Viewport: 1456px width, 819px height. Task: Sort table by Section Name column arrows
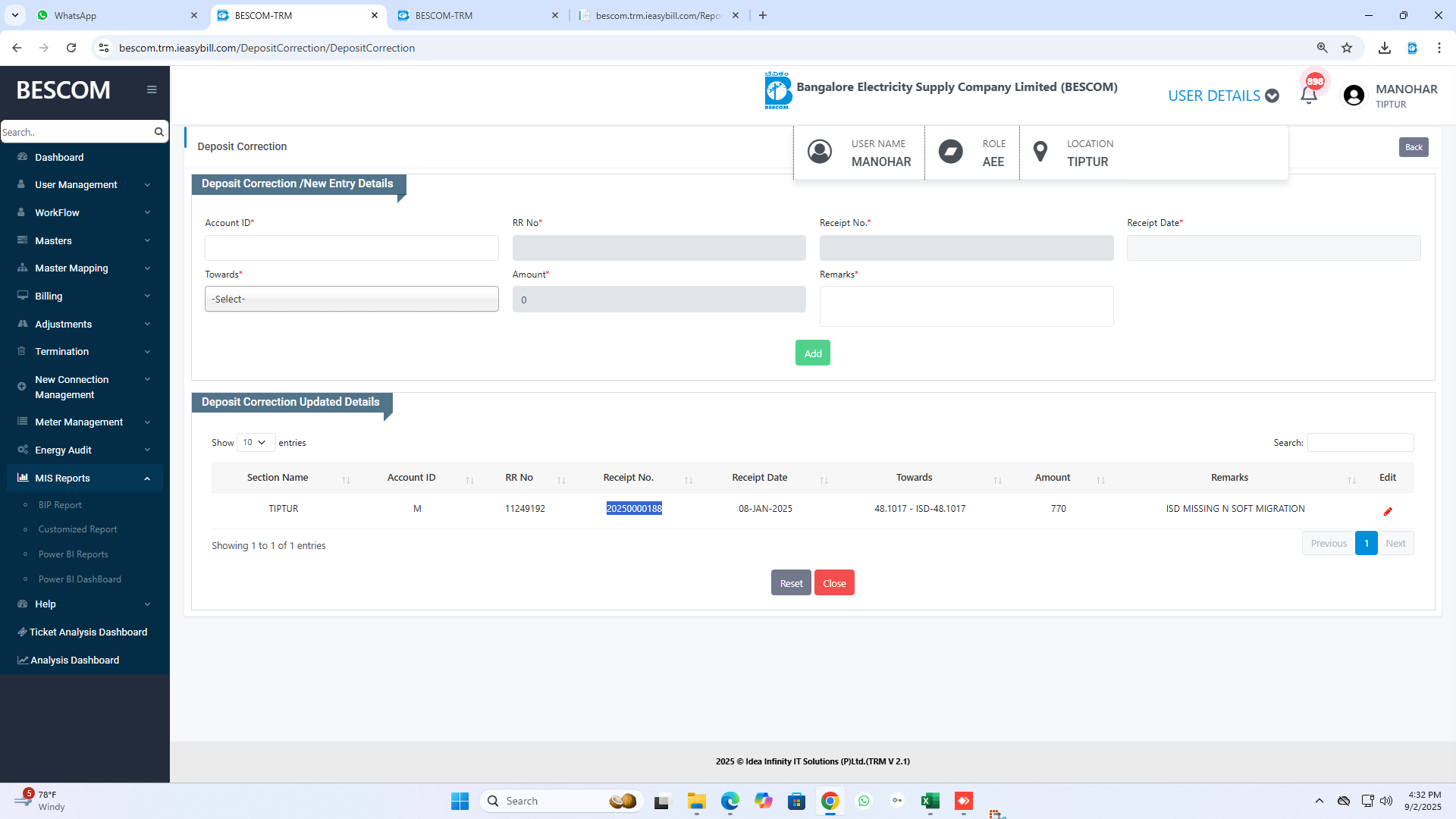346,480
